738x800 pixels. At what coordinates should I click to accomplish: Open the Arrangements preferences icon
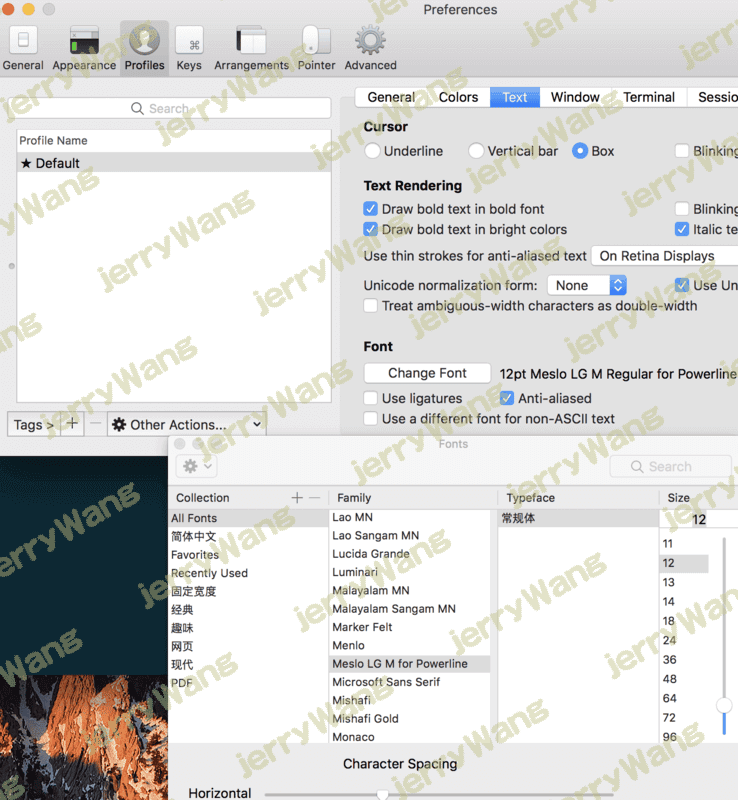click(x=251, y=41)
